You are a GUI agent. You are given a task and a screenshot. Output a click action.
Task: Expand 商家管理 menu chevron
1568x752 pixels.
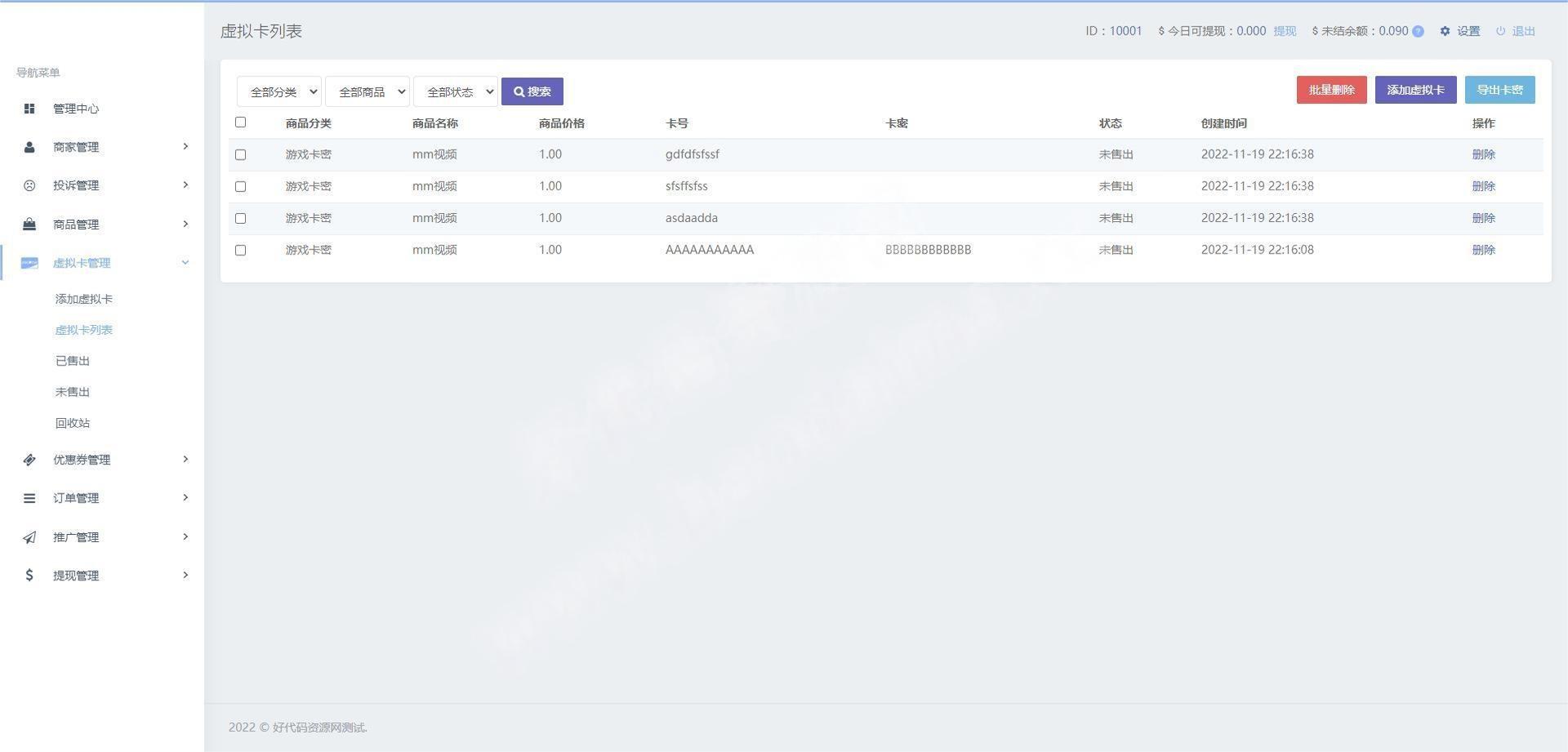pyautogui.click(x=185, y=146)
